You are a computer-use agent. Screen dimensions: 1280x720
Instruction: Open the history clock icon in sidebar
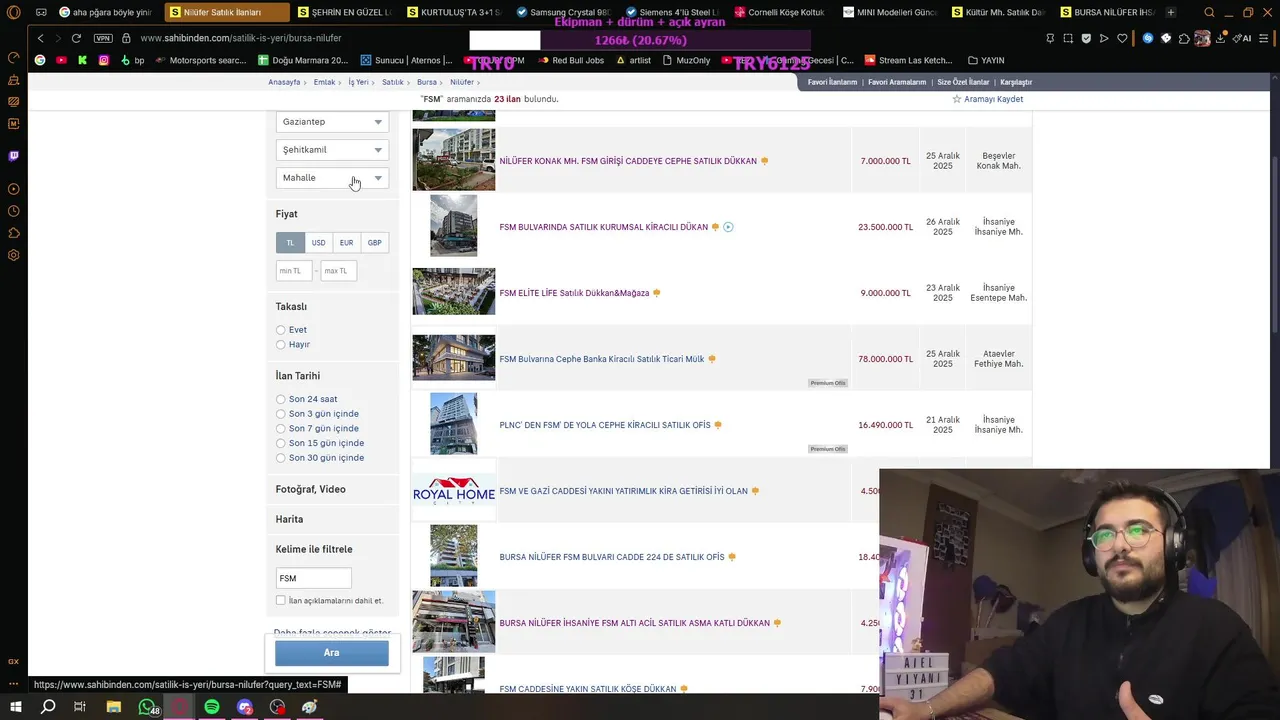tap(14, 211)
